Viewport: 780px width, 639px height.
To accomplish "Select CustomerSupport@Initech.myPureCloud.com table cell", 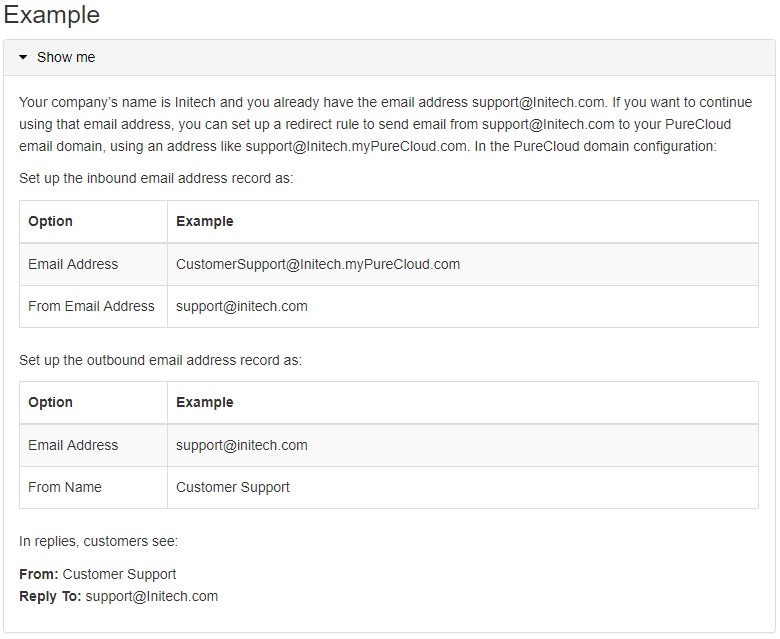I will click(x=463, y=264).
